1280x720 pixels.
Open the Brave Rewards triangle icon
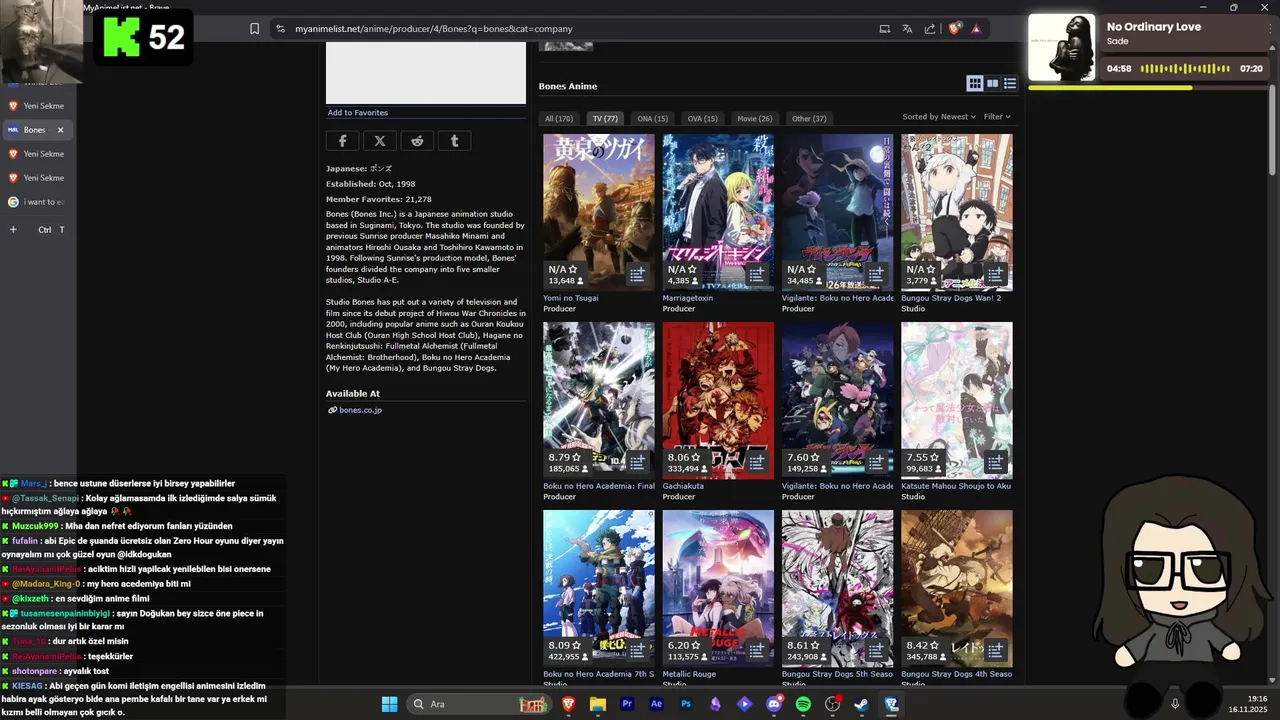pyautogui.click(x=976, y=29)
